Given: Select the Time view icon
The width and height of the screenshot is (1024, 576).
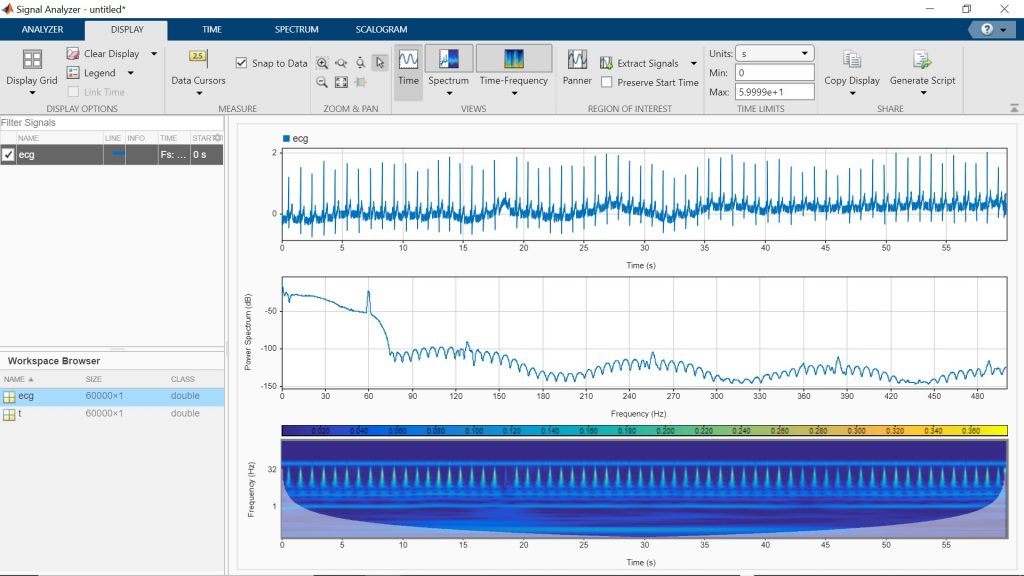Looking at the screenshot, I should [x=408, y=60].
